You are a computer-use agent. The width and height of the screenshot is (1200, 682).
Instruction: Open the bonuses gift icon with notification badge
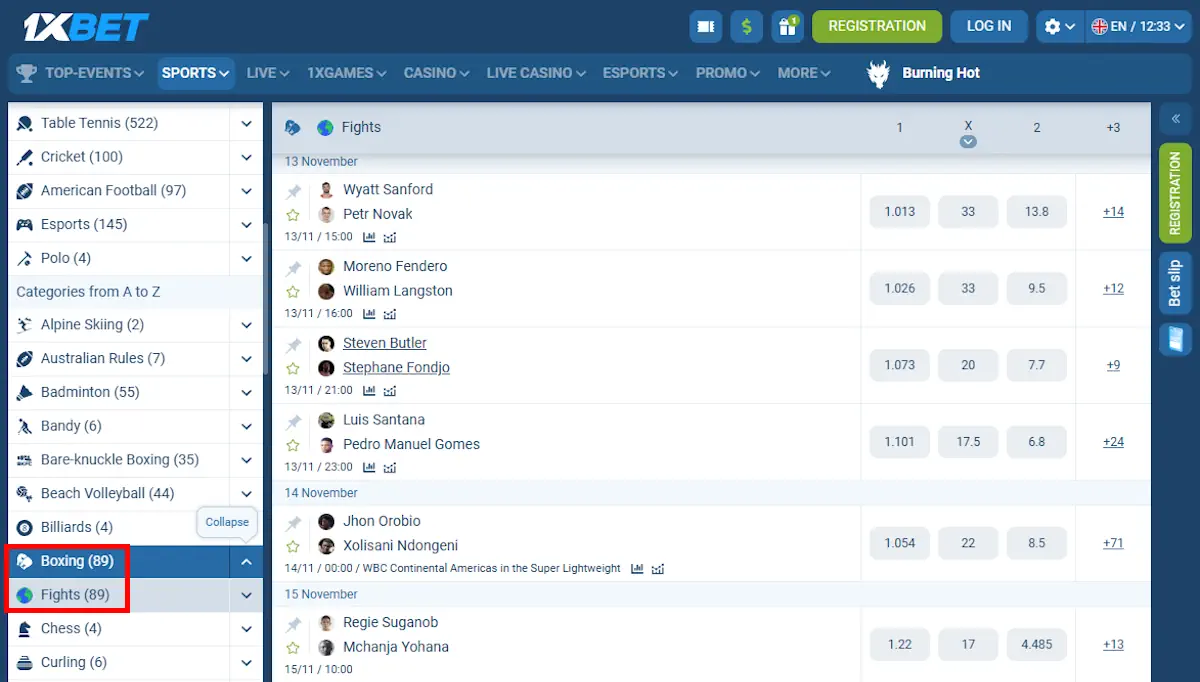(787, 26)
